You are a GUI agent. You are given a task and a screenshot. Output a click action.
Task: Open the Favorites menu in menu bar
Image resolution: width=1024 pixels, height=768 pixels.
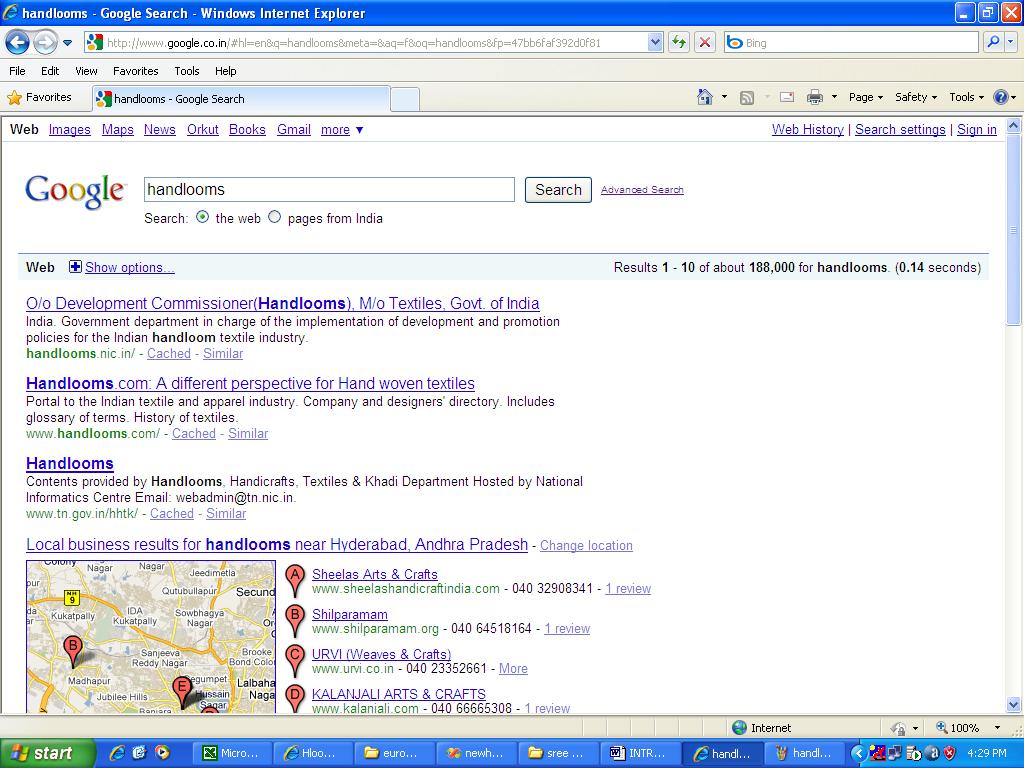tap(135, 71)
